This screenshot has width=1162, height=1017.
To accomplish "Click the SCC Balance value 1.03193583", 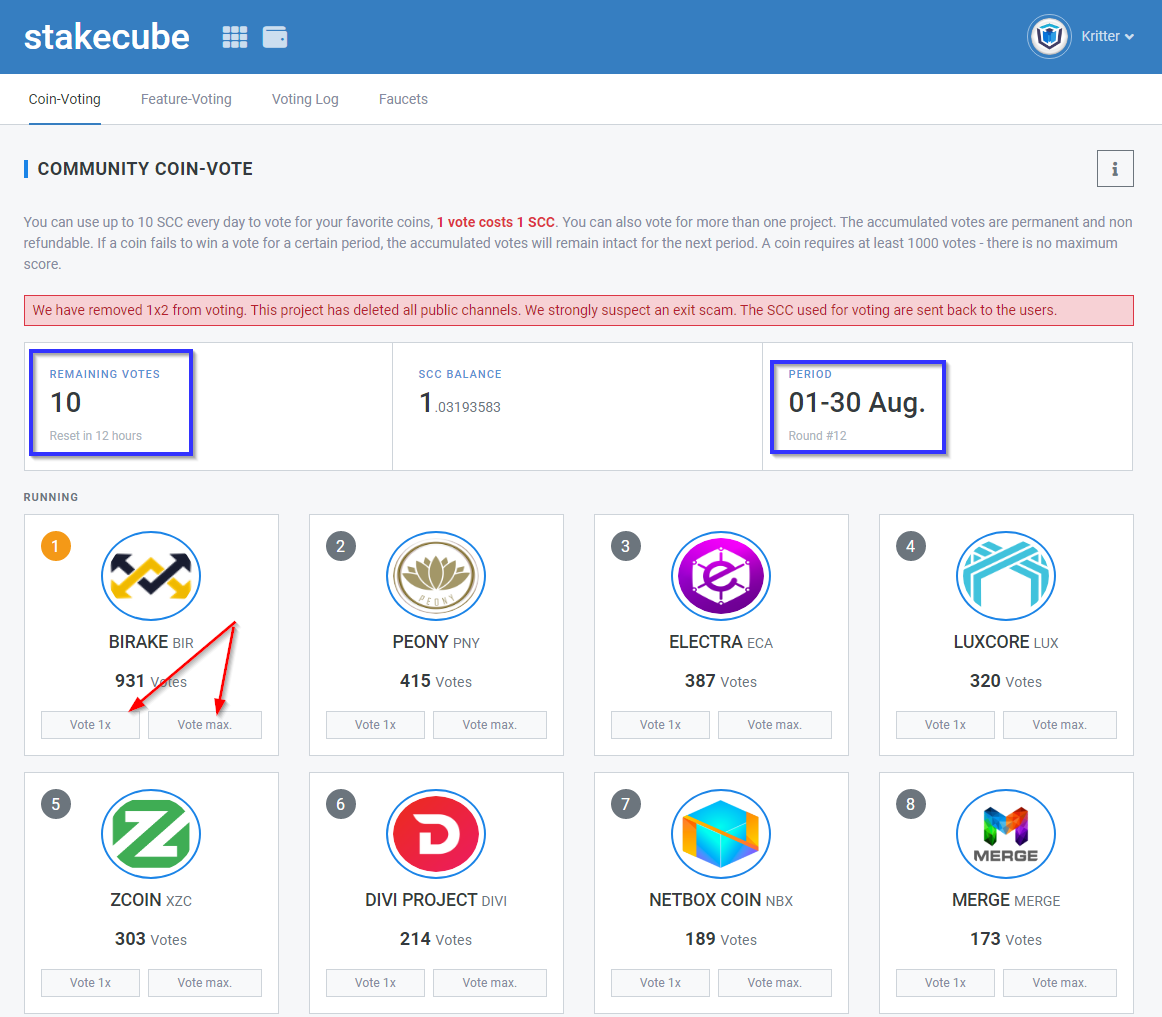I will (x=460, y=404).
